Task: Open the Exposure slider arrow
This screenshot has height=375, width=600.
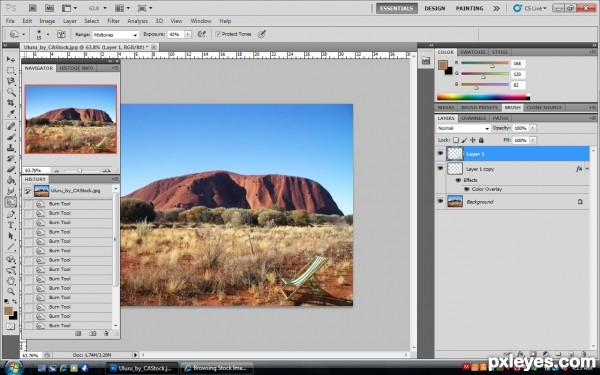Action: (x=188, y=34)
